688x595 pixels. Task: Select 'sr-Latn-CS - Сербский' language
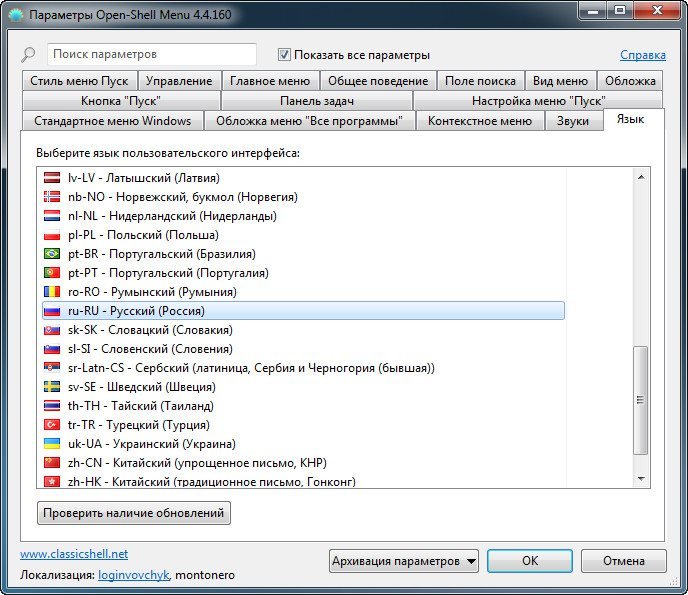pyautogui.click(x=251, y=368)
